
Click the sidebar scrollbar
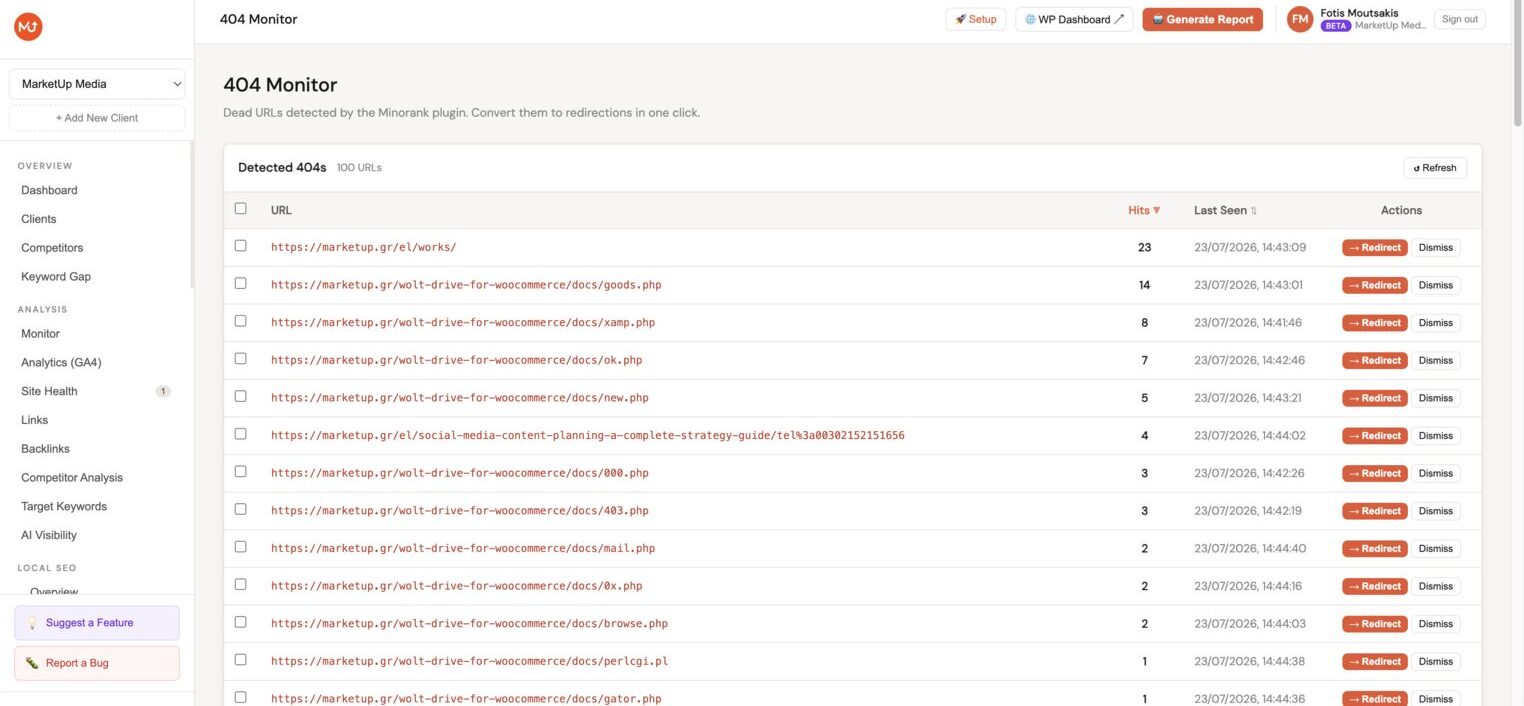click(191, 215)
